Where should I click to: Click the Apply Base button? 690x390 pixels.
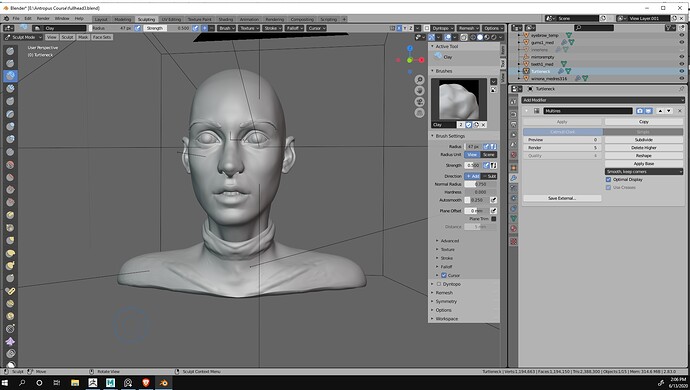[x=644, y=163]
